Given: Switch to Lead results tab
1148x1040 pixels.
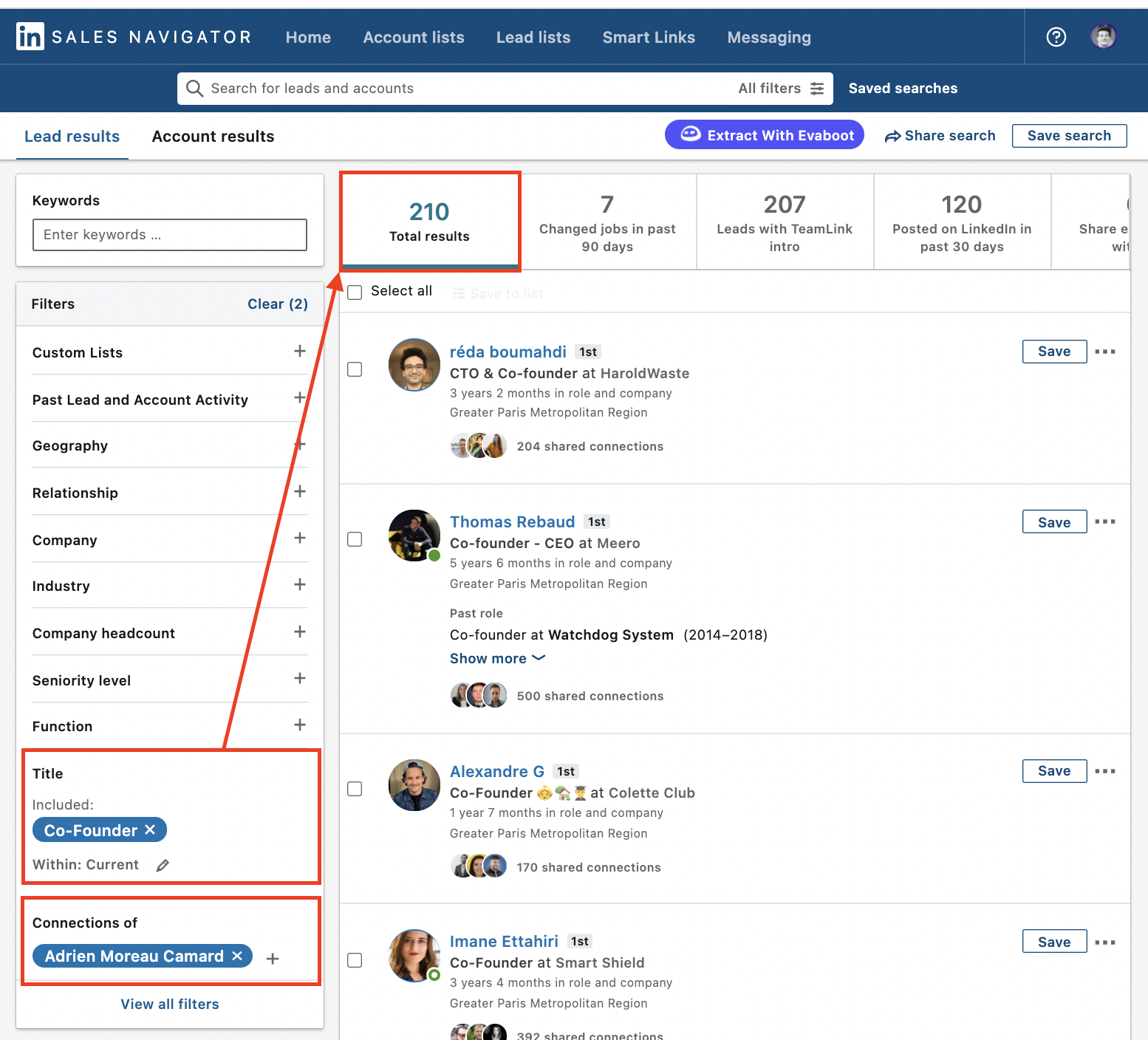Looking at the screenshot, I should point(72,136).
